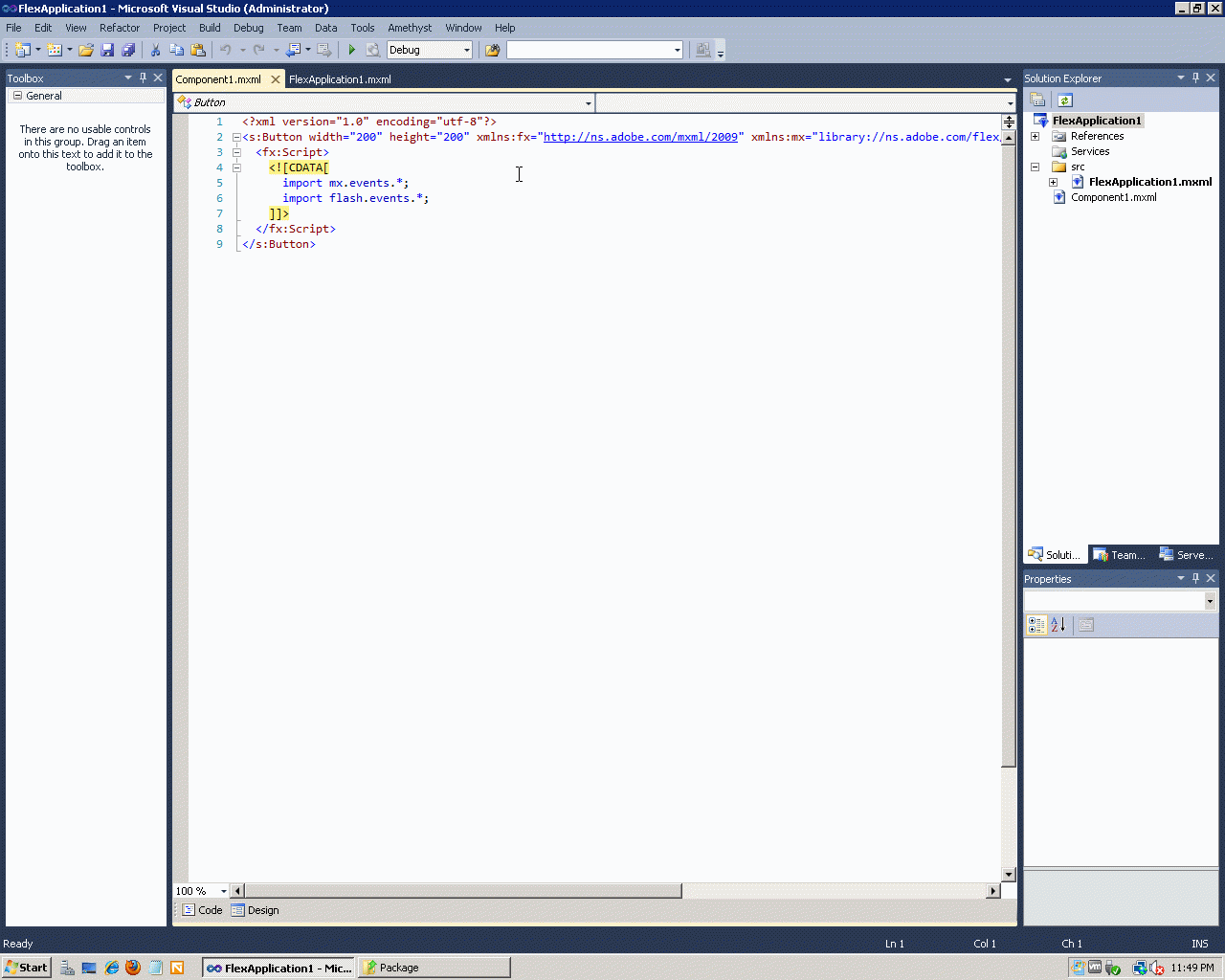Screen dimensions: 1225x980
Task: Click the editor horizontal scrollbar thumb
Action: pyautogui.click(x=463, y=891)
